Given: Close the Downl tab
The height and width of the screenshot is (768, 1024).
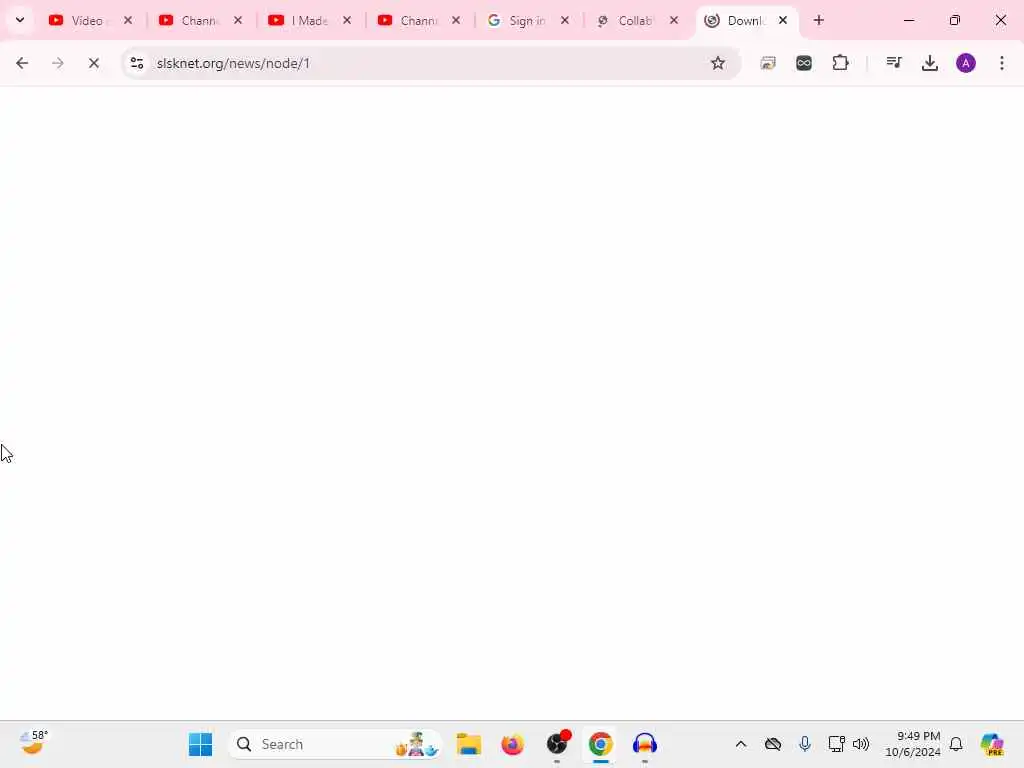Looking at the screenshot, I should click(x=783, y=20).
